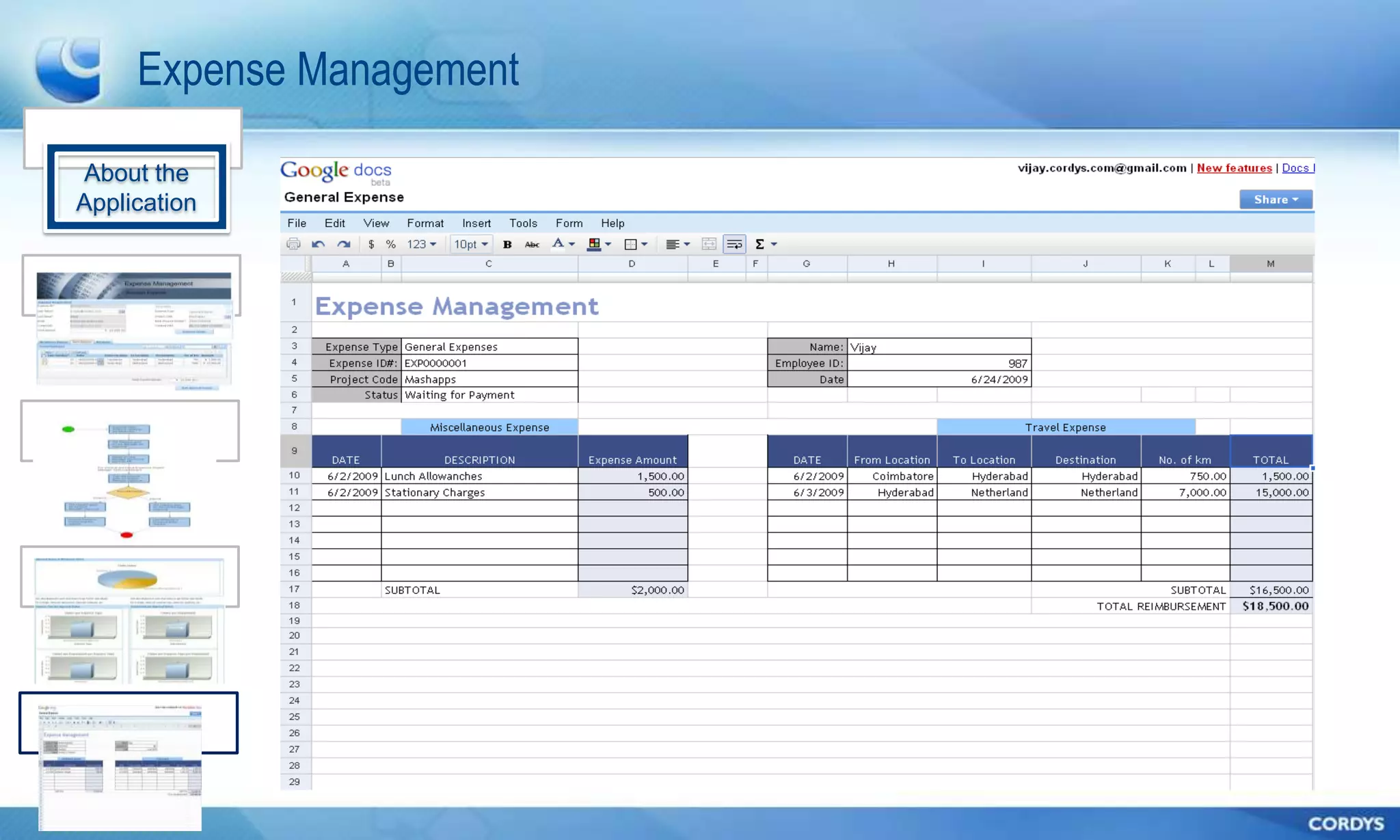1400x840 pixels.
Task: Open the Edit menu
Action: point(334,223)
